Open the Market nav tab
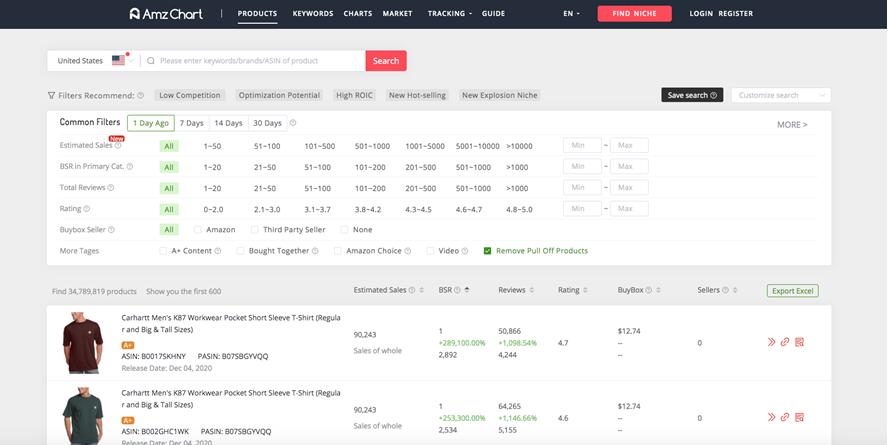The width and height of the screenshot is (888, 445). click(398, 14)
